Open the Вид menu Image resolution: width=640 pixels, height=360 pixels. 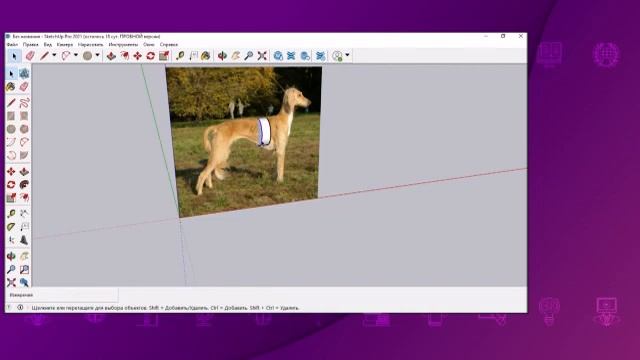click(x=48, y=44)
